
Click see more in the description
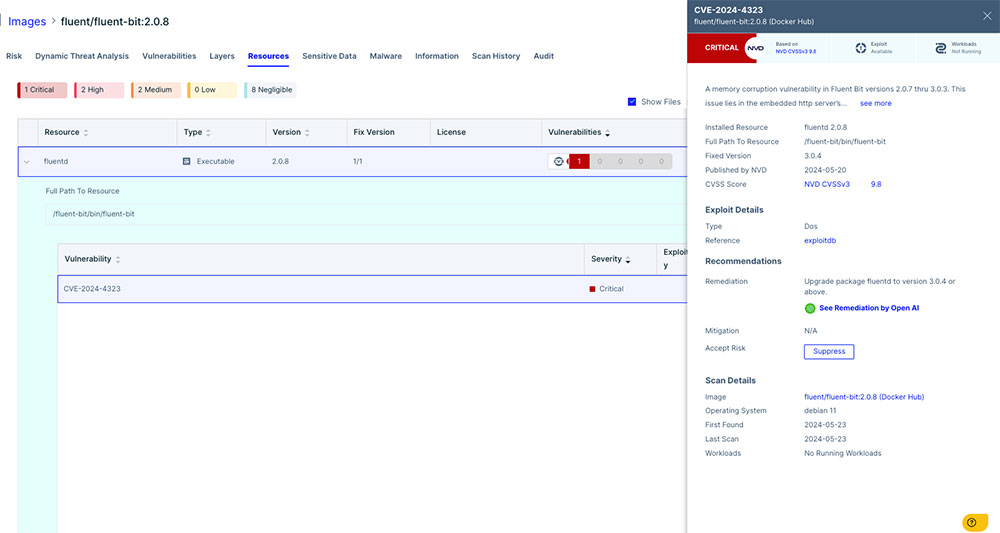(876, 103)
